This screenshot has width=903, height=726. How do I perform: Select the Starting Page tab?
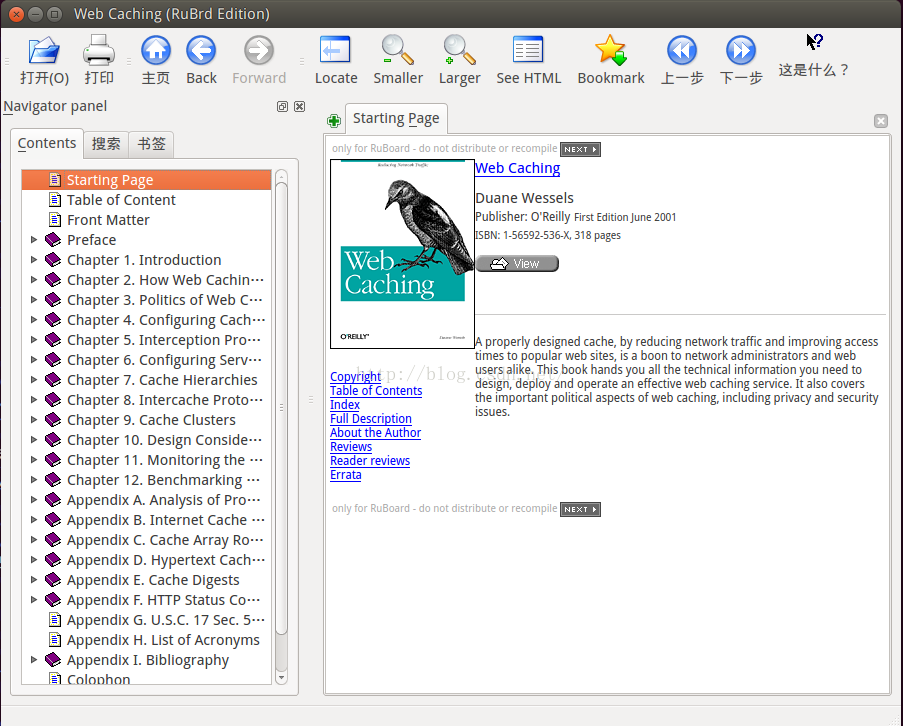[x=396, y=118]
